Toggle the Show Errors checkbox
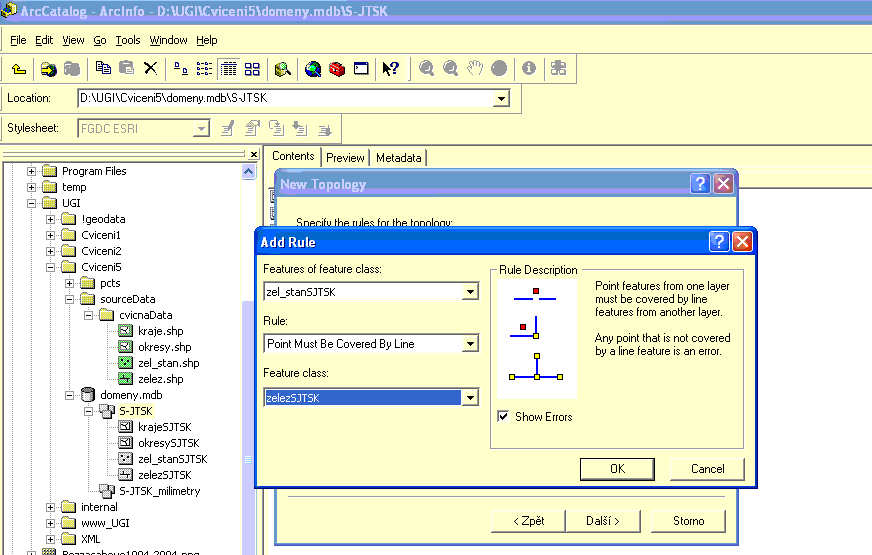Image resolution: width=872 pixels, height=555 pixels. tap(503, 417)
